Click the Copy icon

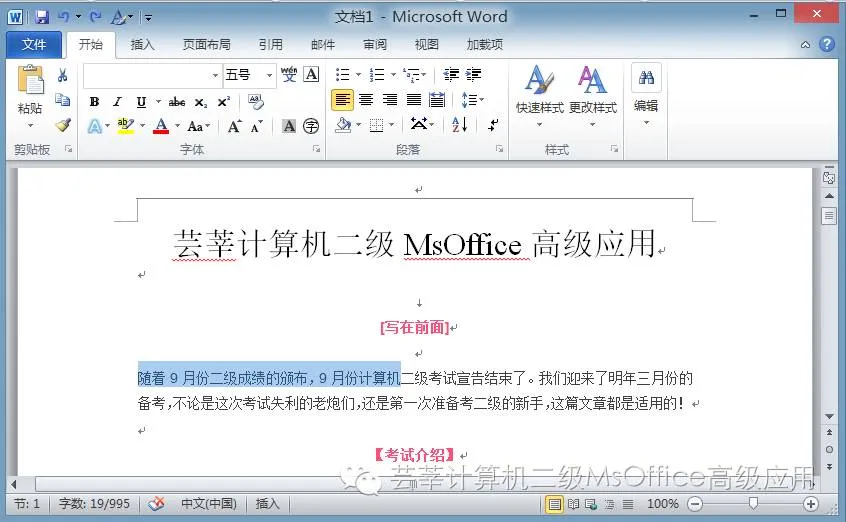63,100
